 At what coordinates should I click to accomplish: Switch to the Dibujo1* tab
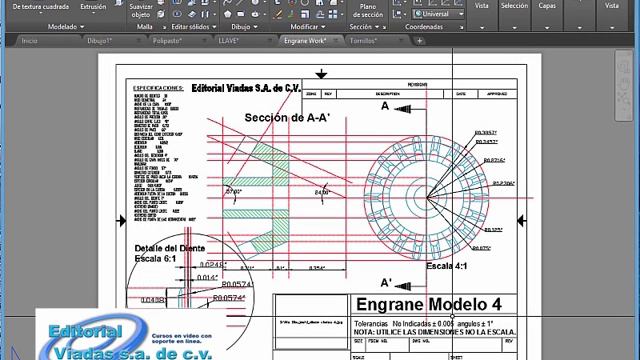pos(100,41)
